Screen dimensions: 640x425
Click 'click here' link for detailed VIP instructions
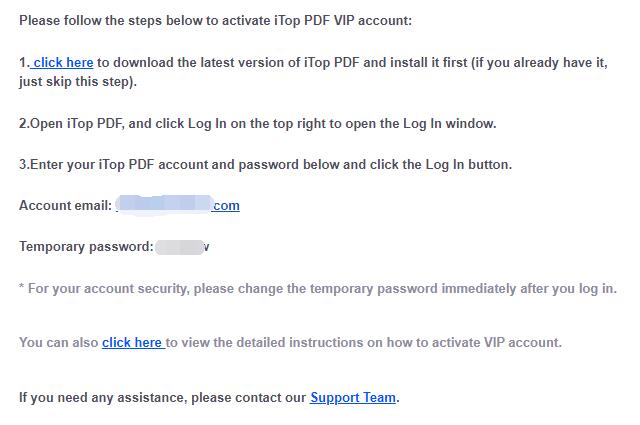[x=133, y=342]
